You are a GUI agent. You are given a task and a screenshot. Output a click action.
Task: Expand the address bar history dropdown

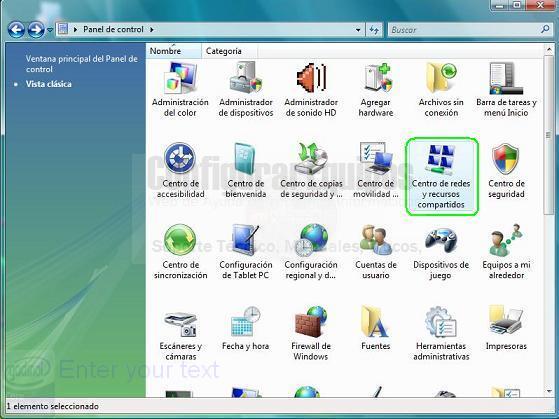click(358, 30)
